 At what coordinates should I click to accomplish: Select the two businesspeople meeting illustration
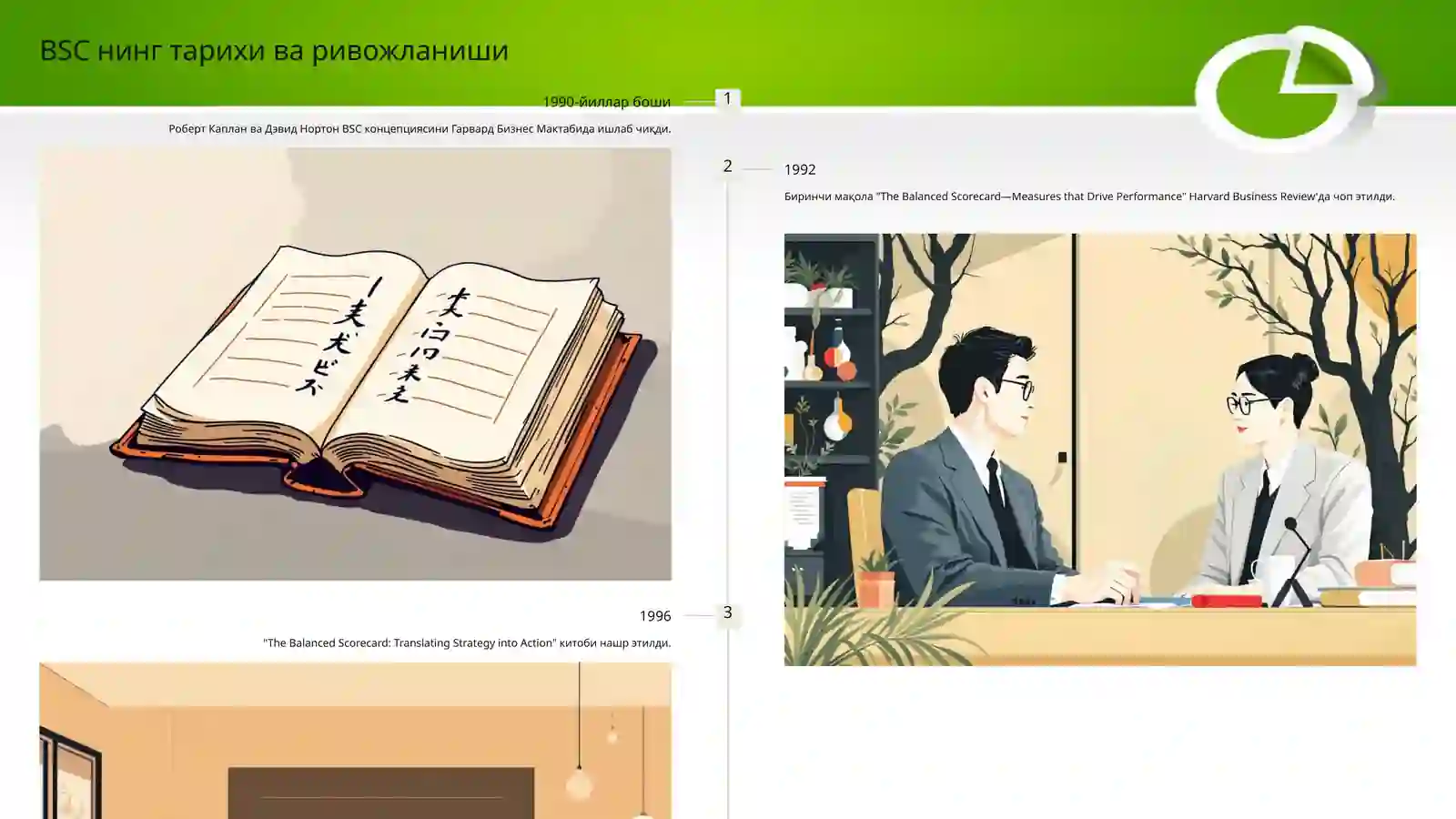(x=1100, y=450)
